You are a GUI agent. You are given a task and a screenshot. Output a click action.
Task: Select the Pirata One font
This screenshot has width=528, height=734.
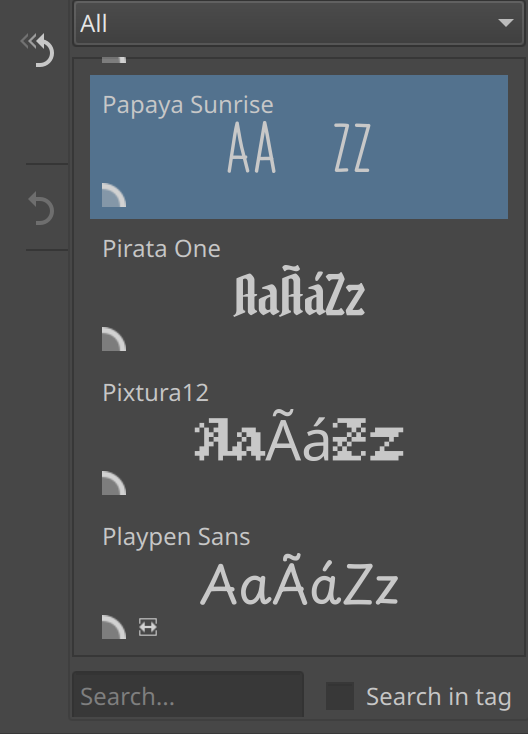(299, 291)
